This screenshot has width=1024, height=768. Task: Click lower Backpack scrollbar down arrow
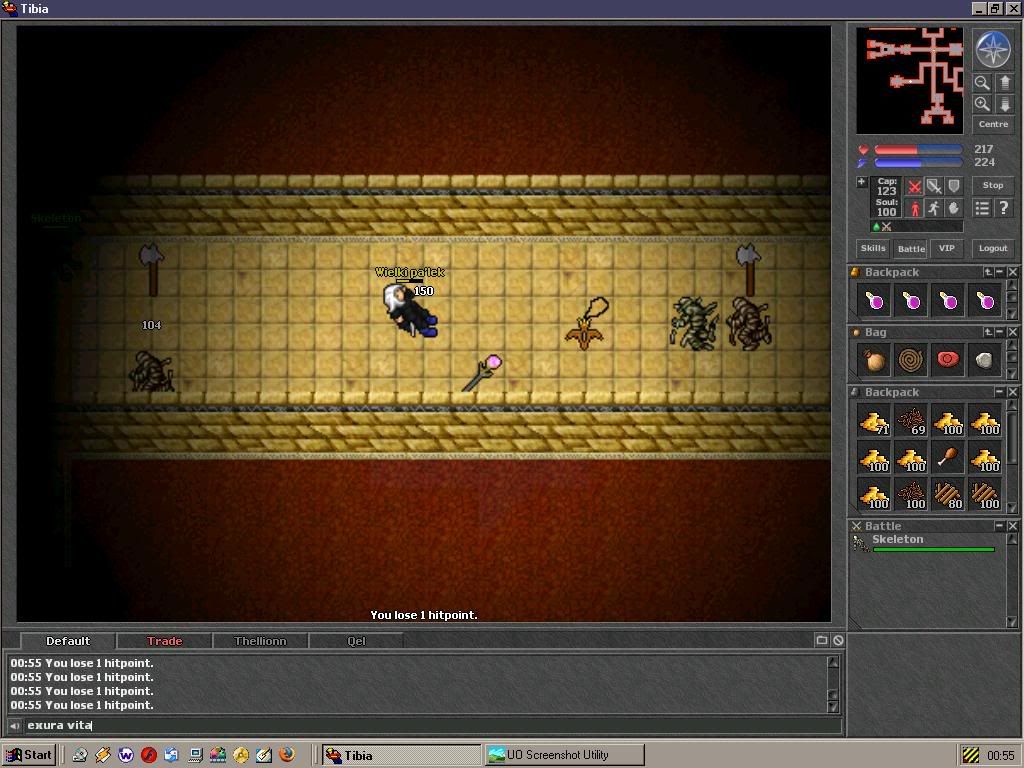pyautogui.click(x=1012, y=507)
